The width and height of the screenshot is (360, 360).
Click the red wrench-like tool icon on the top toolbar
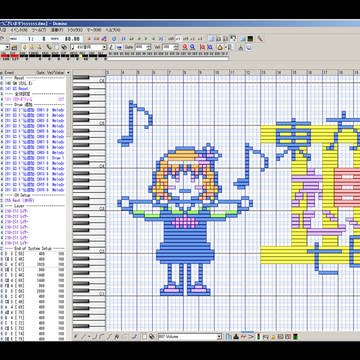(260, 38)
